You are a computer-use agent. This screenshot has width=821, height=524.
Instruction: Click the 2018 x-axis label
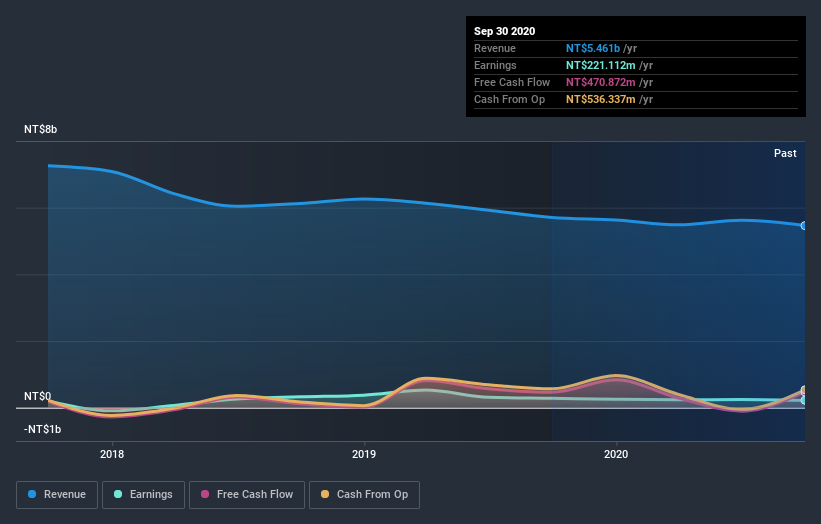(x=112, y=454)
